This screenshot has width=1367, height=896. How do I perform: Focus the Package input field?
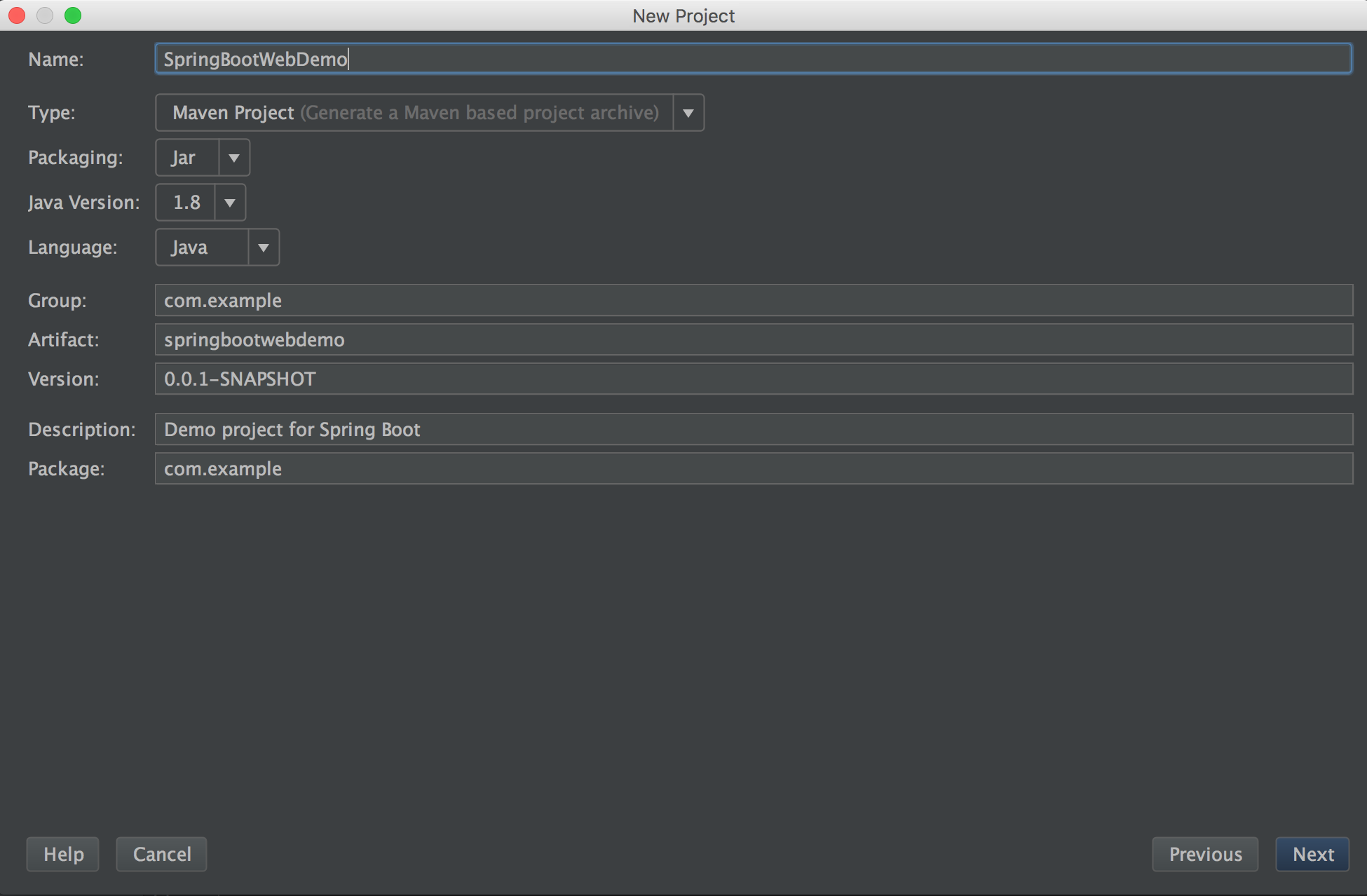coord(754,468)
